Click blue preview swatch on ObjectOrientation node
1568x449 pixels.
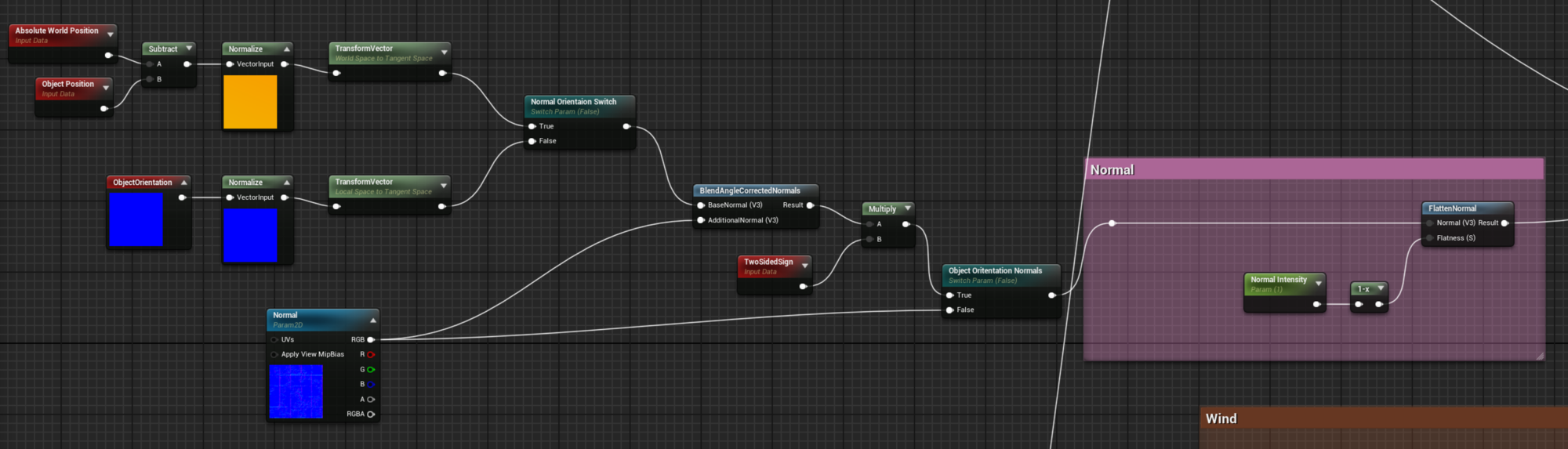click(136, 219)
